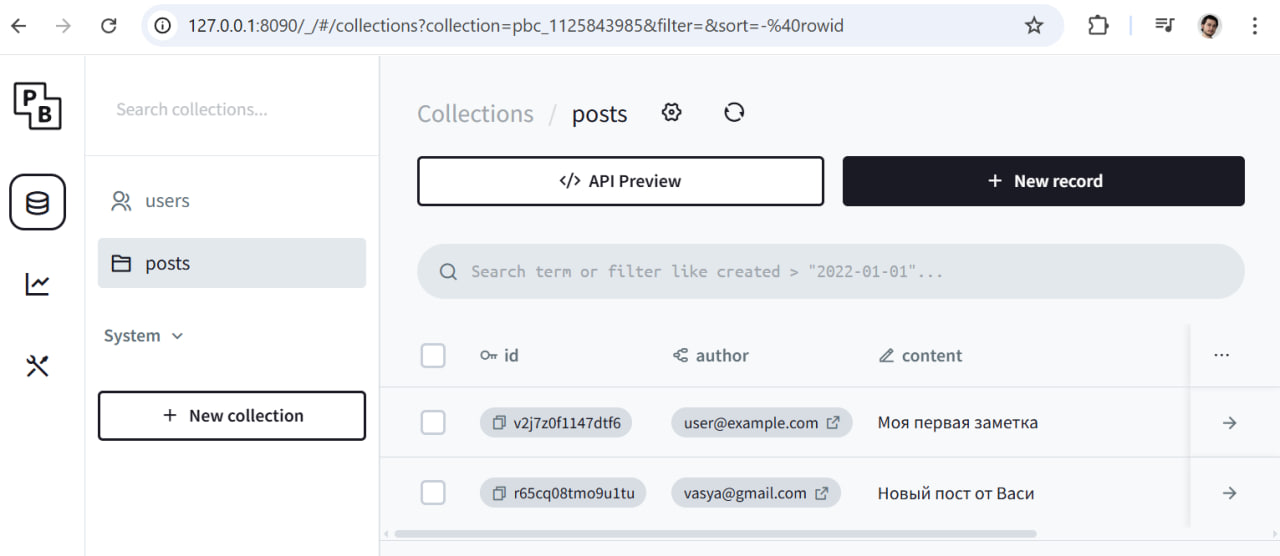Sort the table by the id column
This screenshot has width=1280, height=556.
click(x=499, y=355)
